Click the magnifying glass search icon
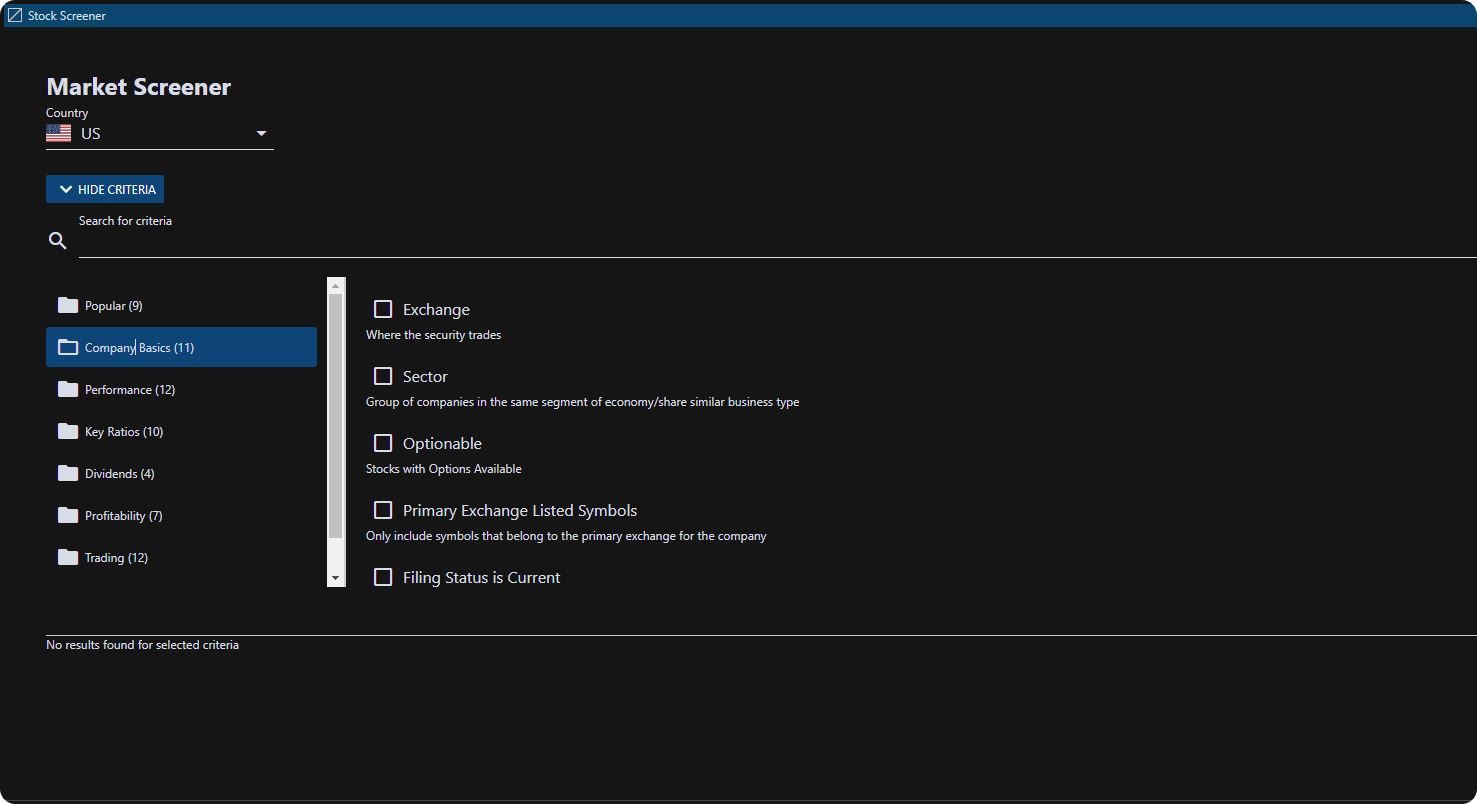Image resolution: width=1477 pixels, height=804 pixels. click(x=58, y=241)
